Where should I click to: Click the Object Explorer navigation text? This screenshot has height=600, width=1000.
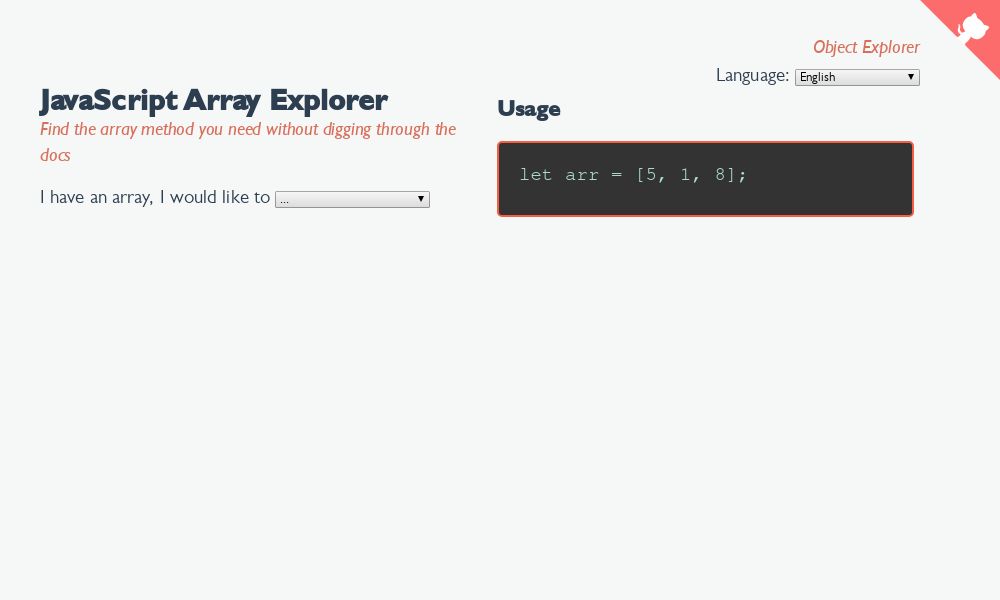[866, 47]
